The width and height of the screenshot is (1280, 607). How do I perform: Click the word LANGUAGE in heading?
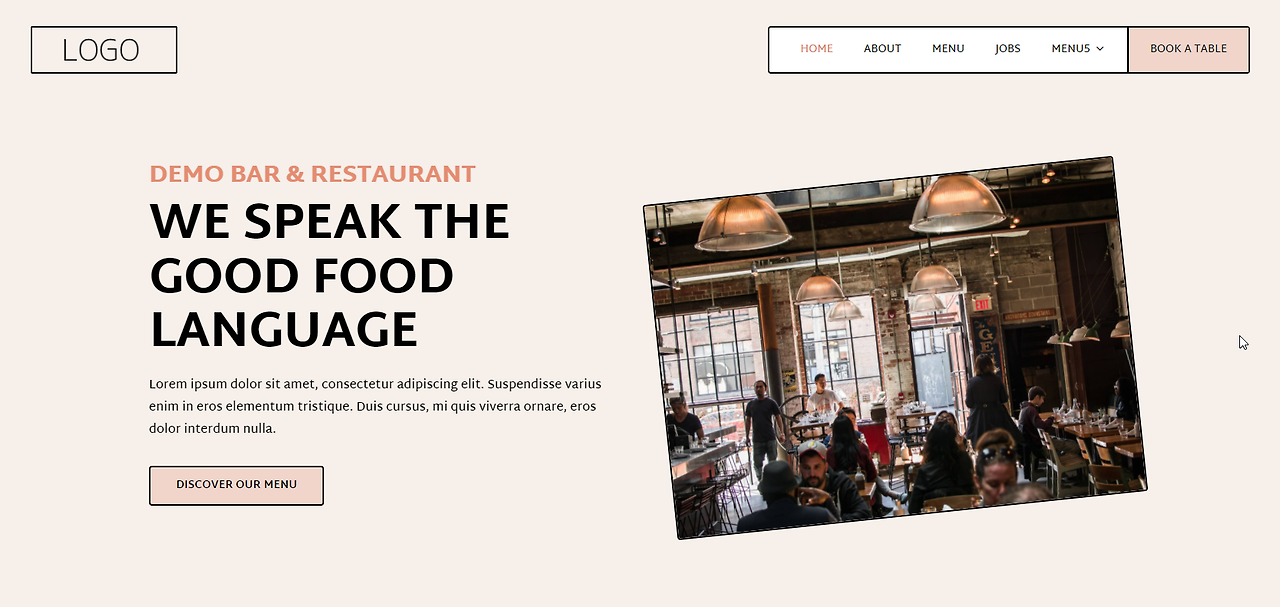tap(284, 331)
